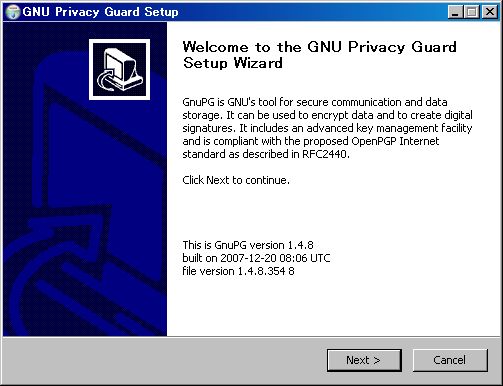
Task: Click the "Click Next to continue." line
Action: (x=236, y=180)
